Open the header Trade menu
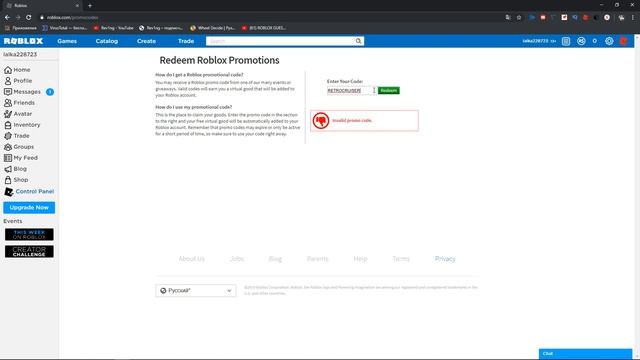 (186, 41)
